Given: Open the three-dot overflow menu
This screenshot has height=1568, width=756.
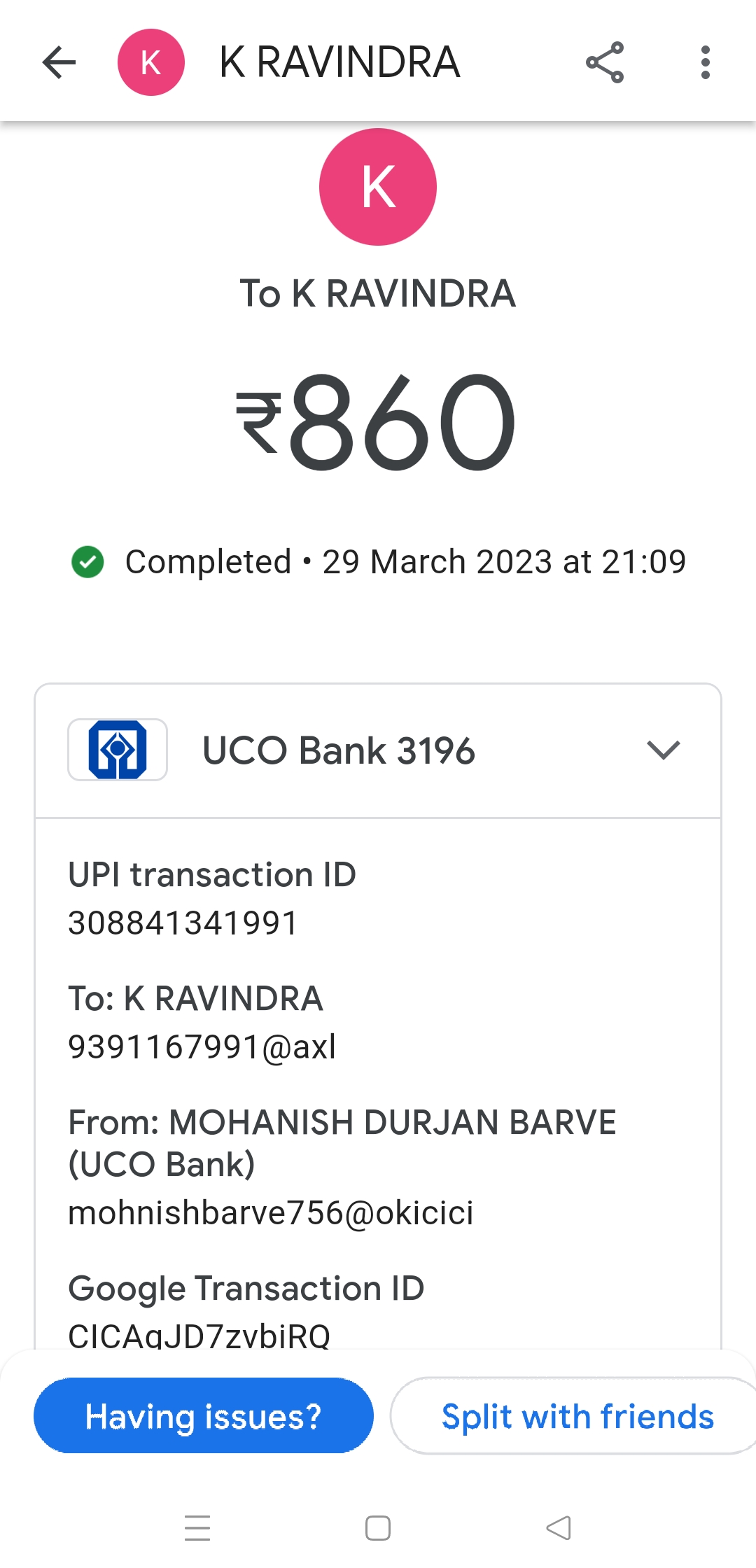Looking at the screenshot, I should (x=705, y=62).
